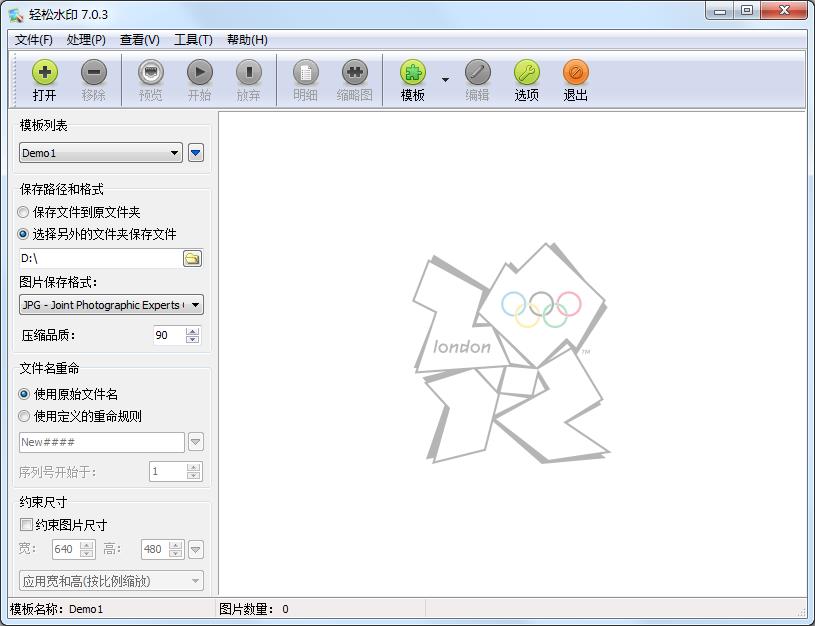Select 保存文件到原文件夹 radio button
The height and width of the screenshot is (626, 815).
[24, 212]
